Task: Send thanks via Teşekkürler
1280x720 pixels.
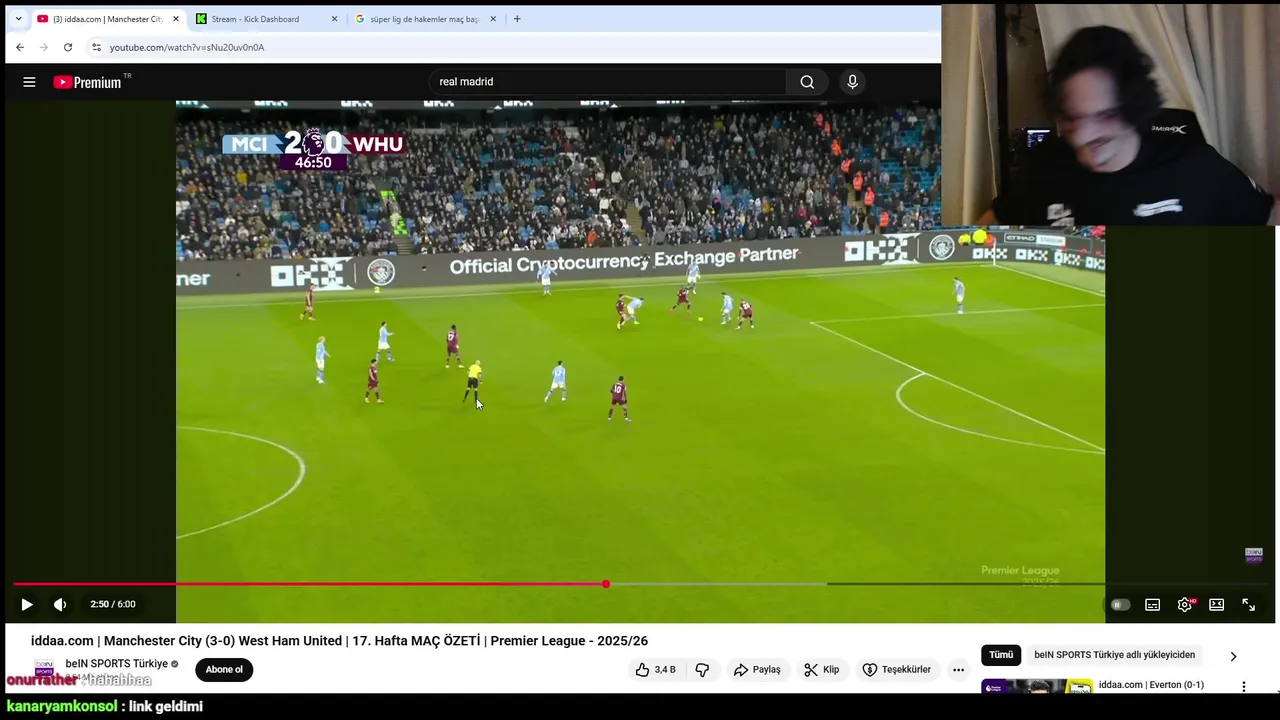Action: 897,670
